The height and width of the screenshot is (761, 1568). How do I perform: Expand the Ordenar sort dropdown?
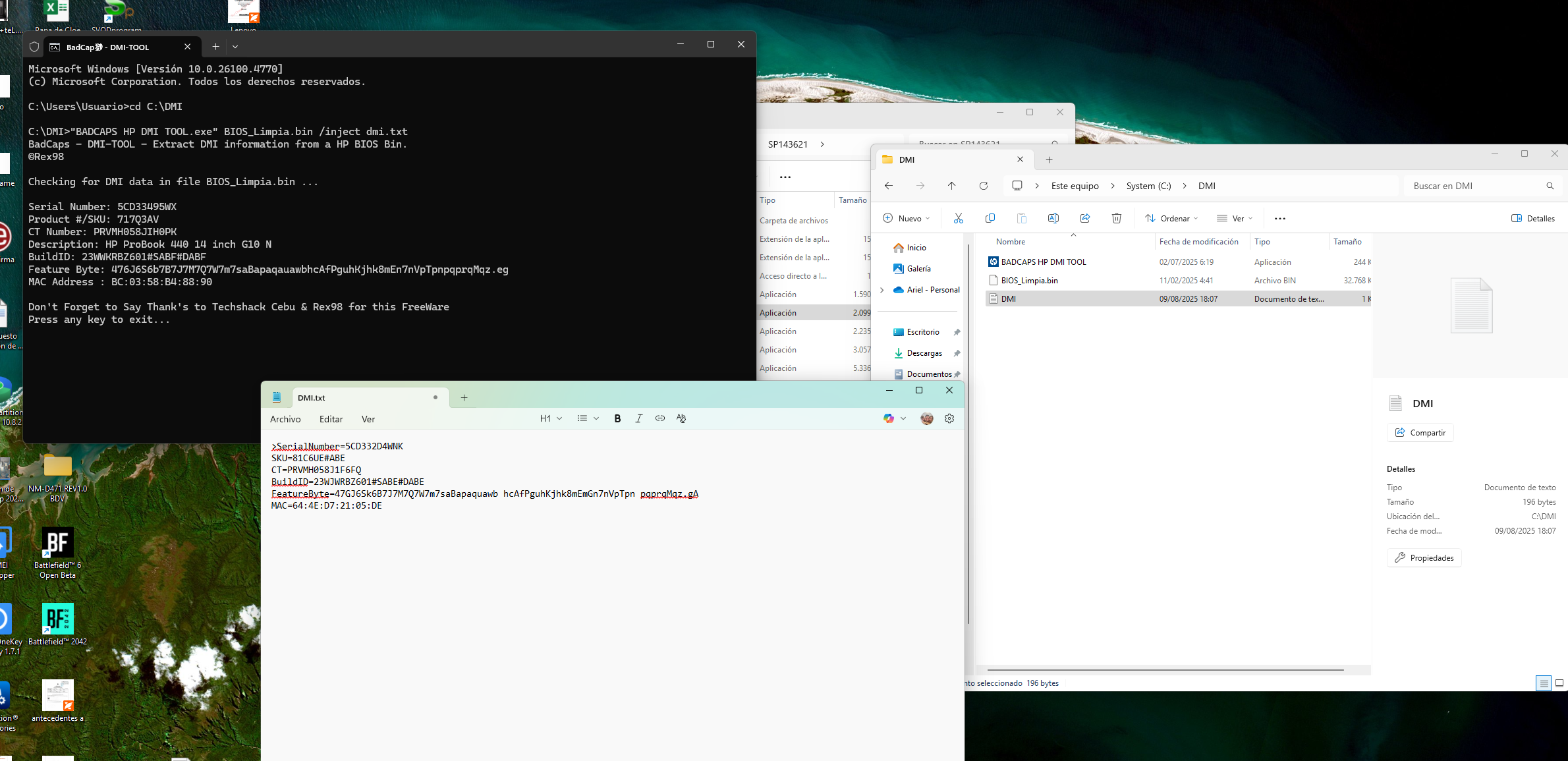tap(1171, 218)
